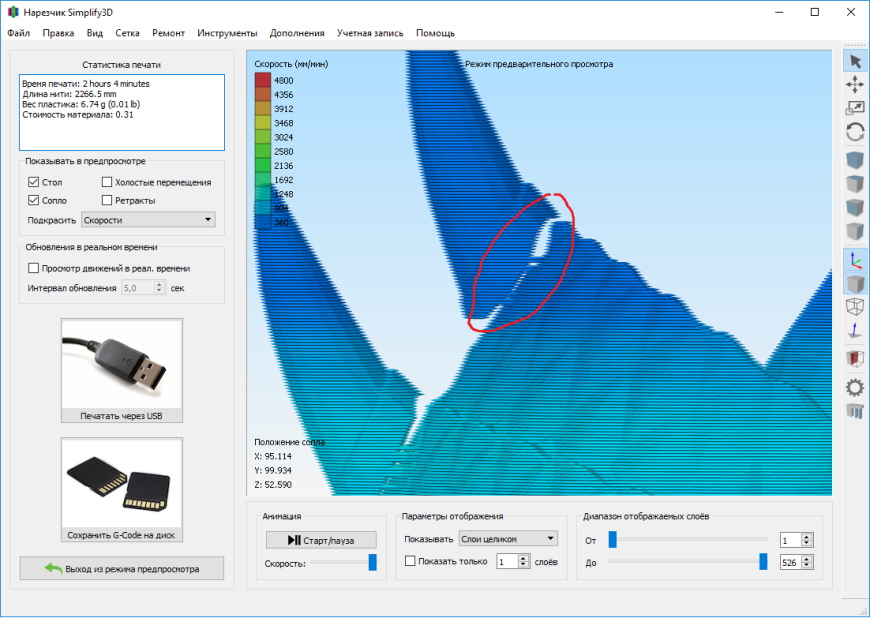870x618 pixels.
Task: Enable Ретракты checkbox
Action: coord(107,200)
